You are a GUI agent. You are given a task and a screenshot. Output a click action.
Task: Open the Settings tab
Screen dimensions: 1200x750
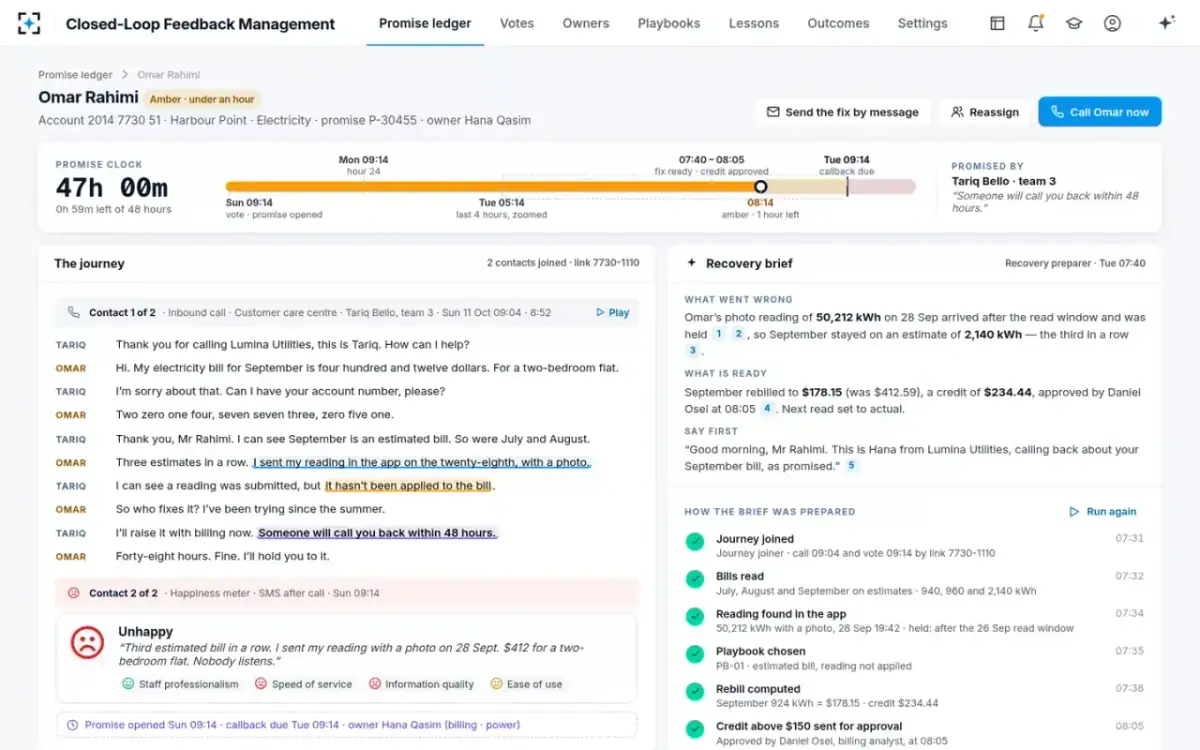tap(922, 23)
